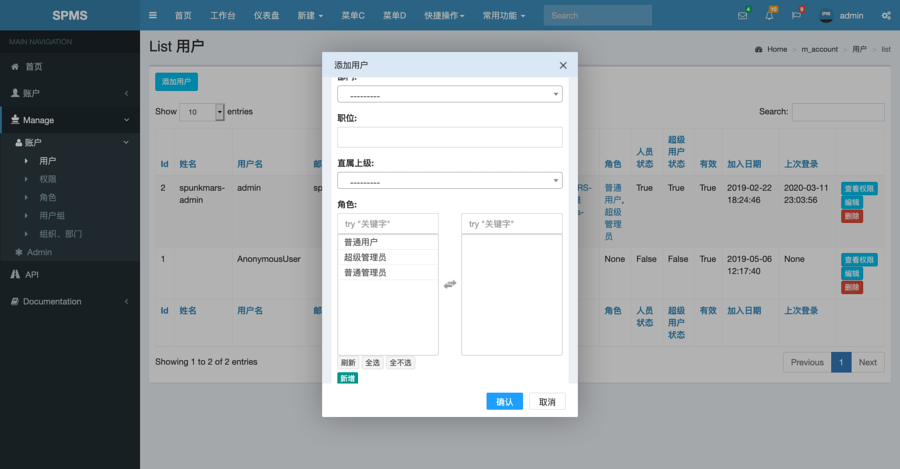Open the 直属上级 dropdown
This screenshot has width=900, height=469.
click(x=450, y=181)
